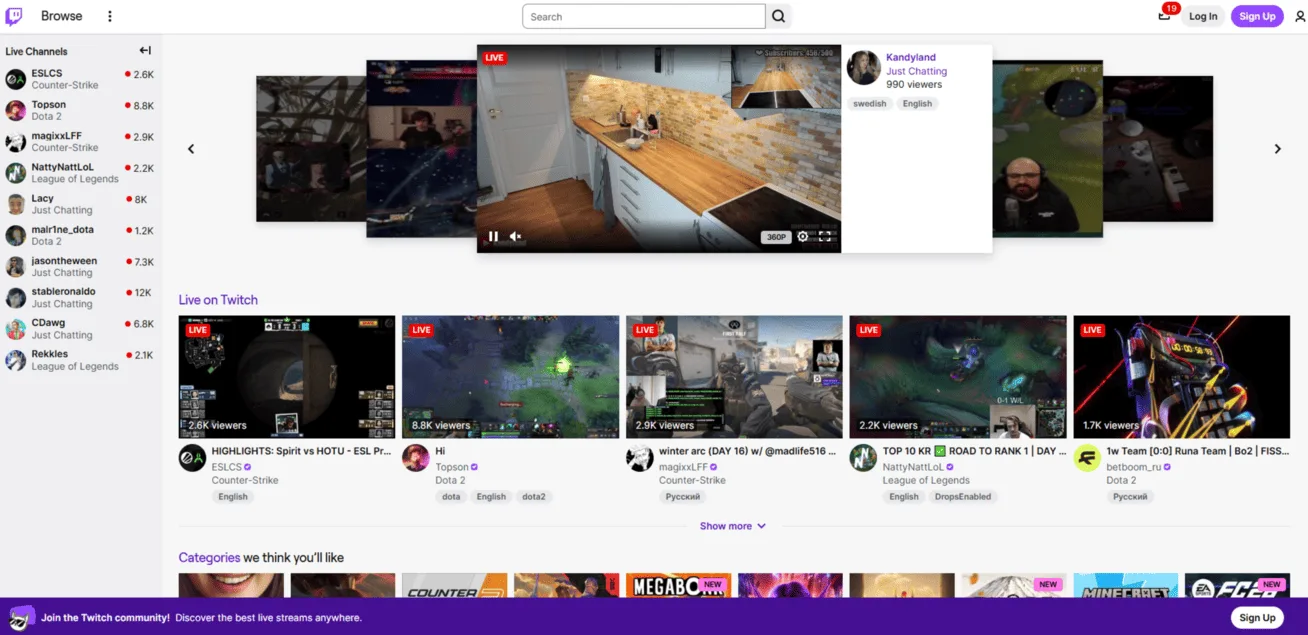Open the Browse tab
Screen dimensions: 1308x635
62,16
